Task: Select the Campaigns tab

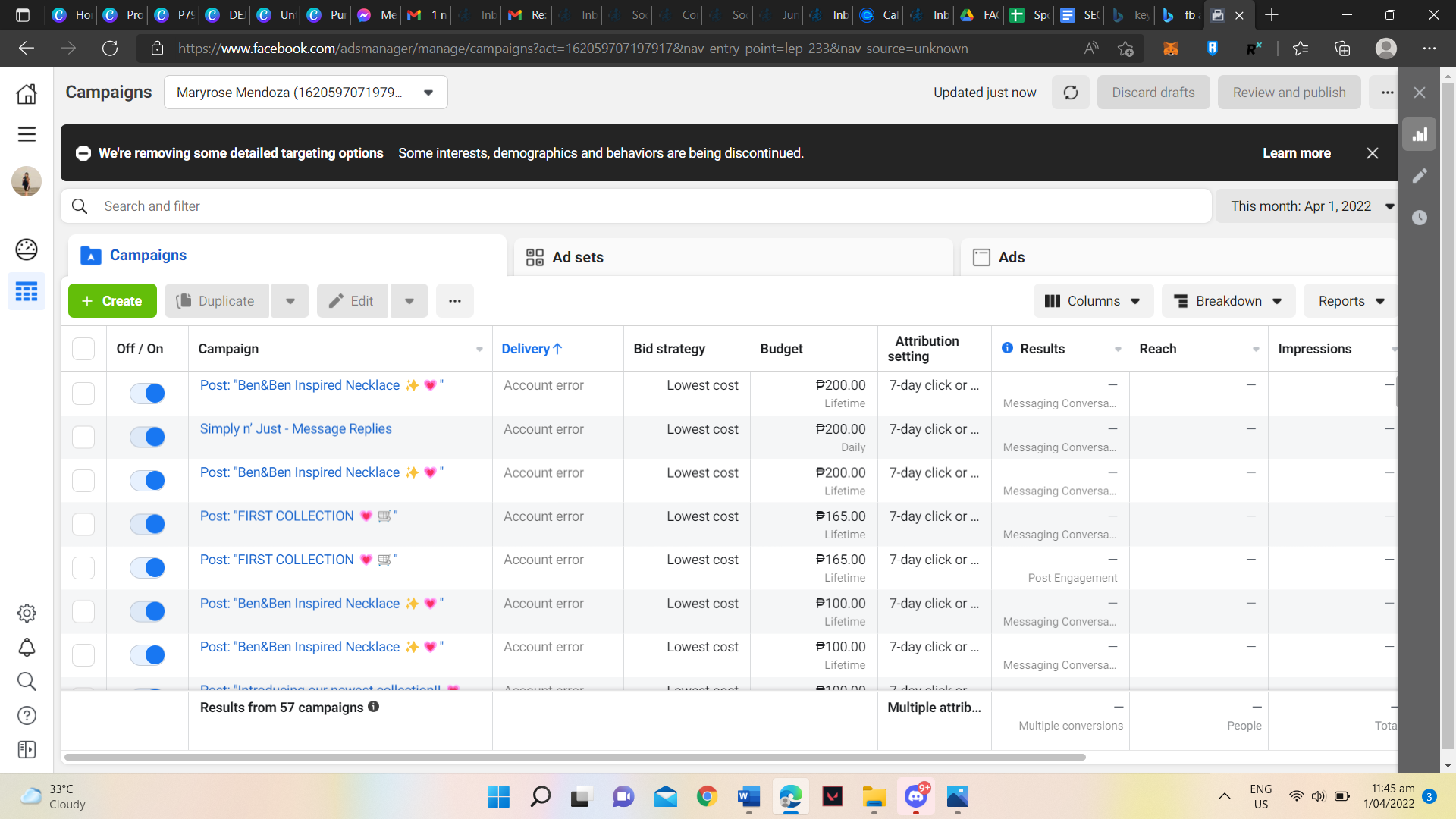Action: pos(287,256)
